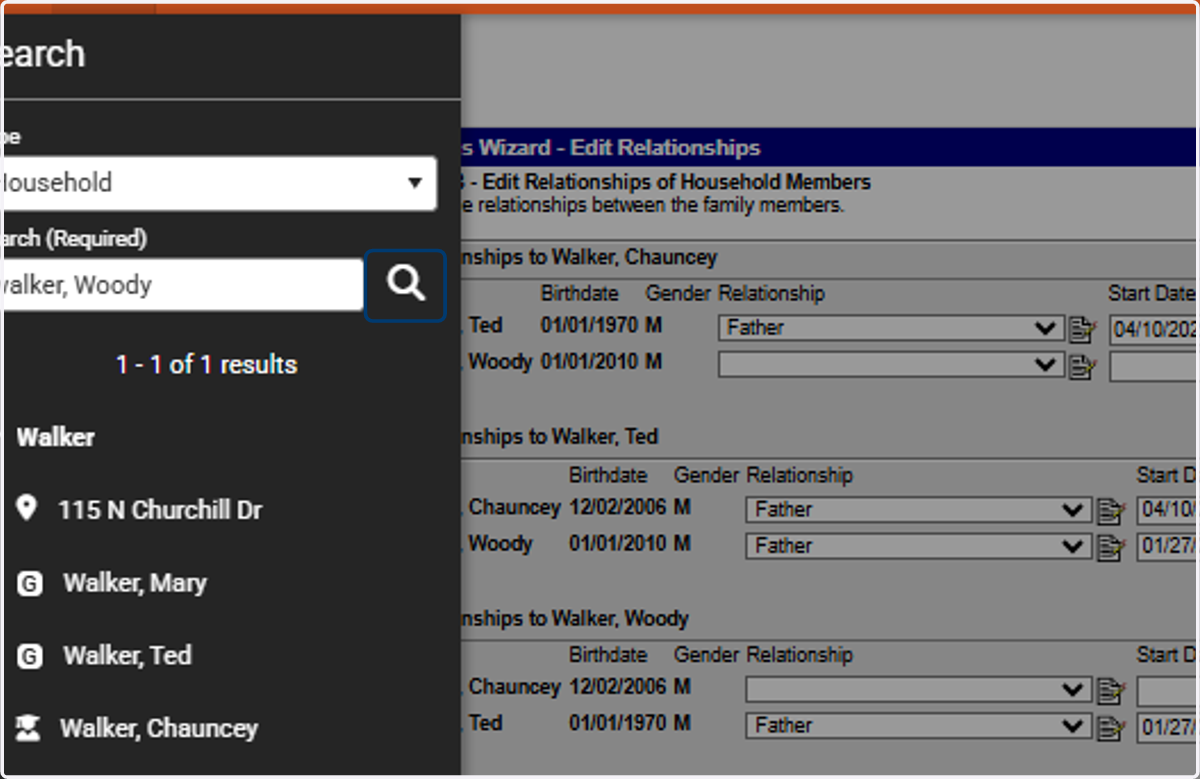This screenshot has width=1200, height=779.
Task: Open Woody's relationship dropdown under Walker, Ted
Action: click(x=919, y=547)
